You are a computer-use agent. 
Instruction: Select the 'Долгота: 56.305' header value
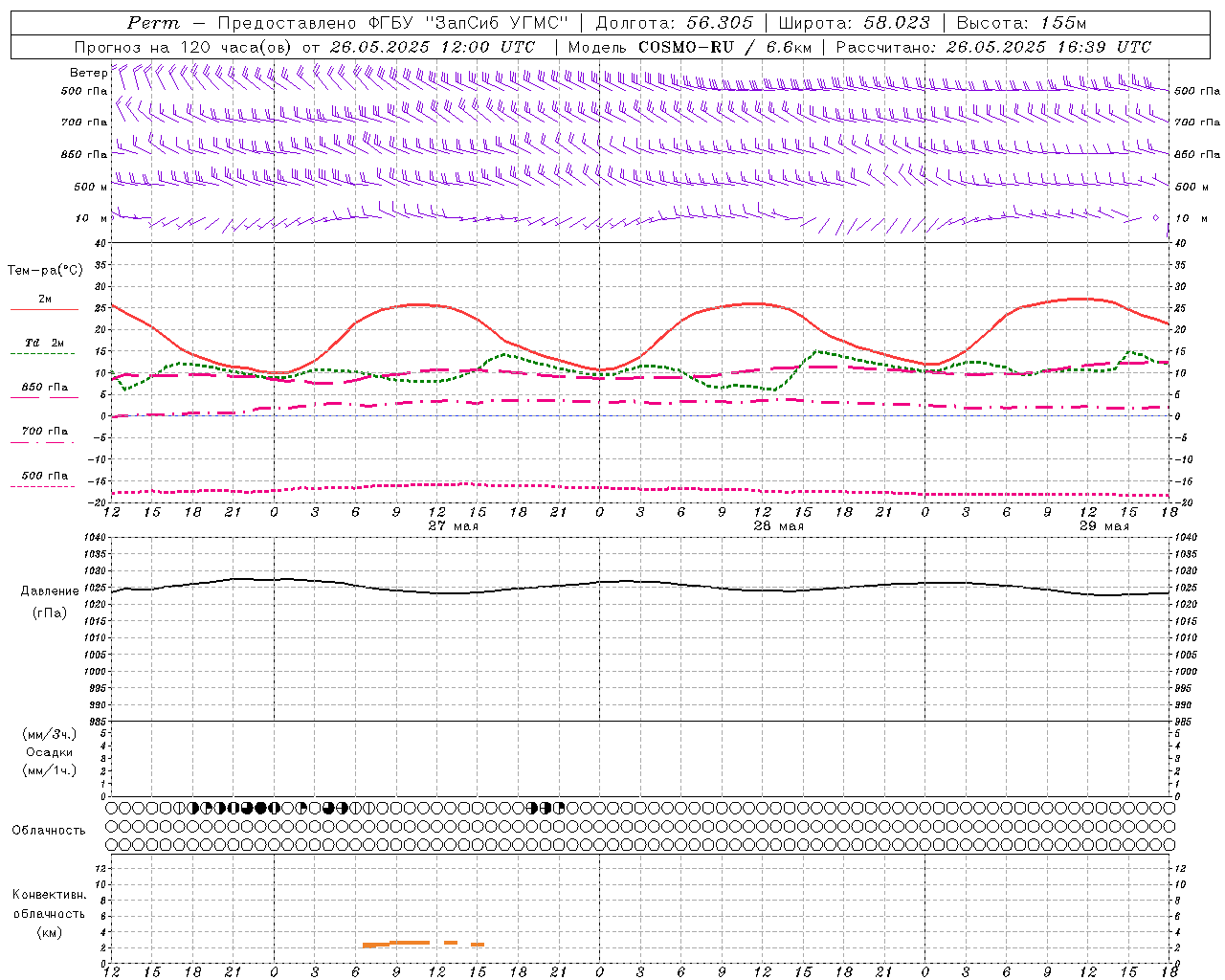click(x=674, y=23)
